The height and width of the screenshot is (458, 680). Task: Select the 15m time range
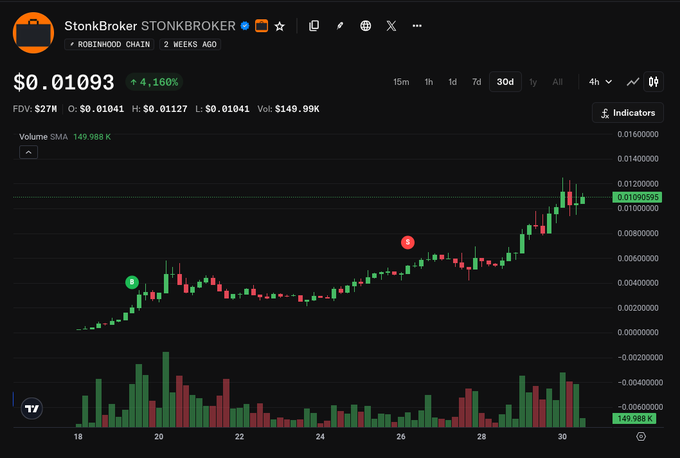coord(401,82)
